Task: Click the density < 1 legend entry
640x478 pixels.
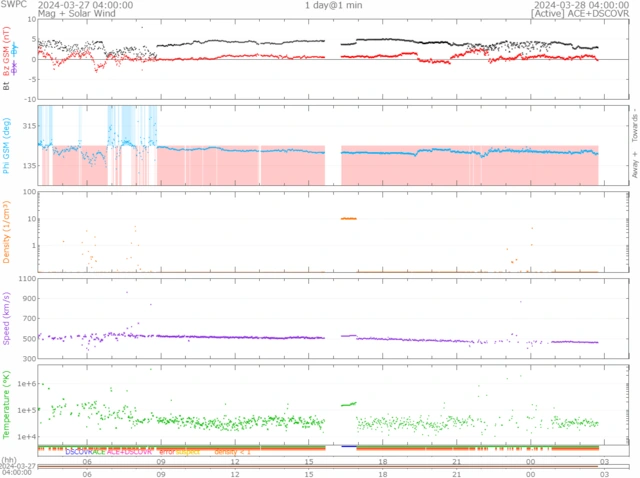Action: 232,452
